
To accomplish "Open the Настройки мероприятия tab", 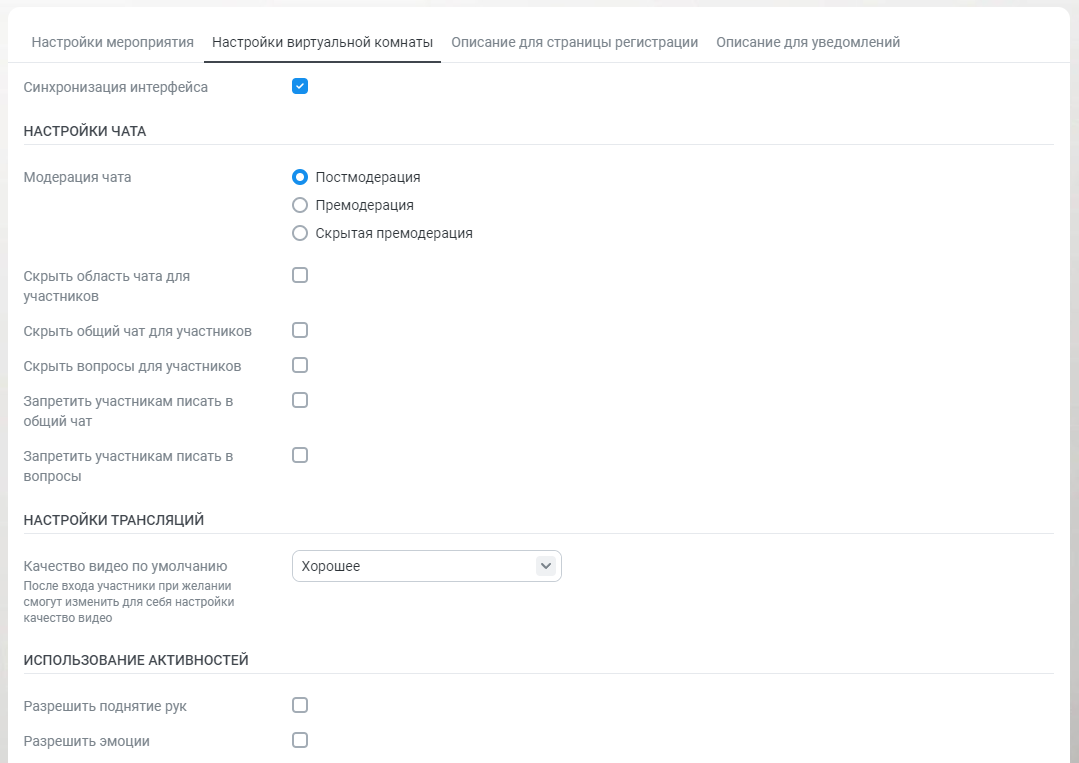I will pyautogui.click(x=112, y=43).
